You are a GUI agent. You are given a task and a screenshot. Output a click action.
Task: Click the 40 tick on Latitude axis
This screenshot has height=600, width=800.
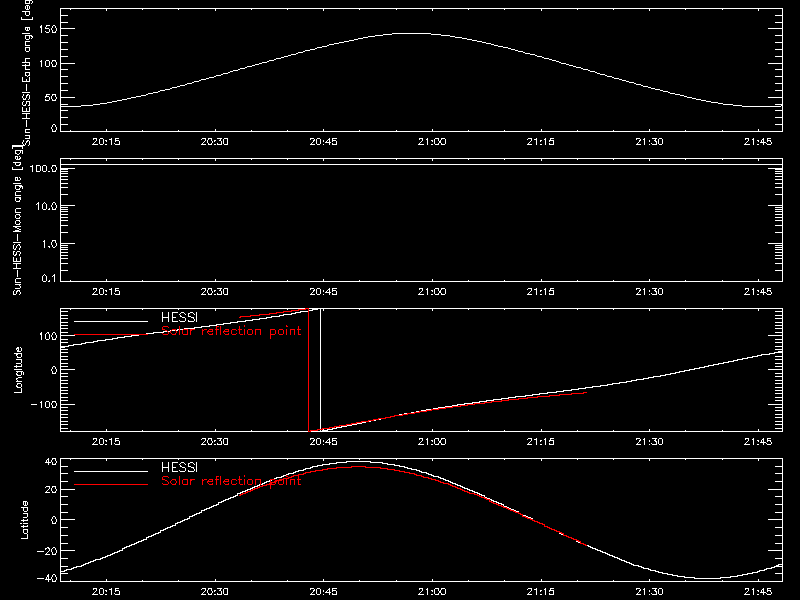click(51, 462)
